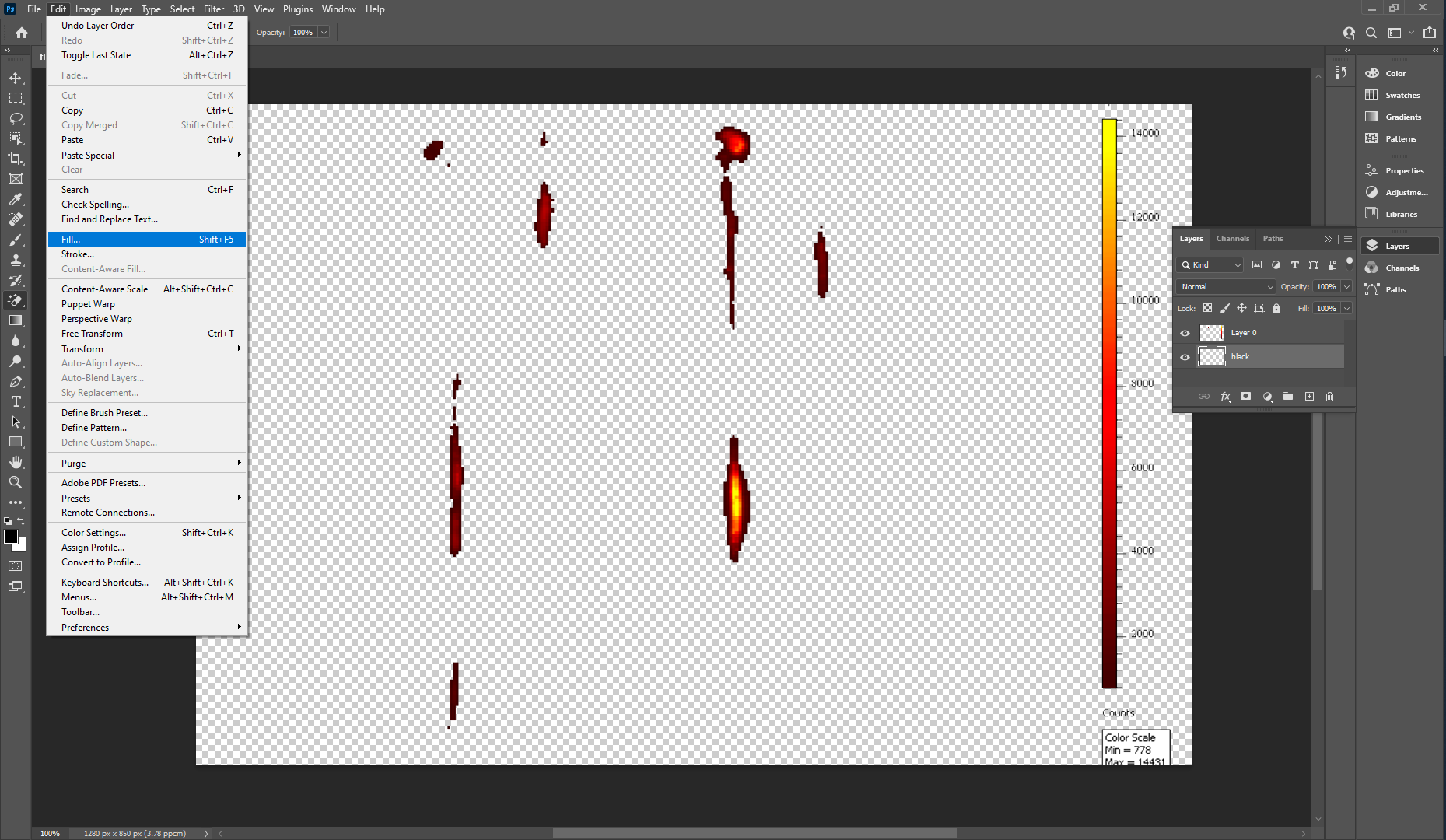Open the Swatches panel
Screen dimensions: 1446x840
(x=1402, y=95)
